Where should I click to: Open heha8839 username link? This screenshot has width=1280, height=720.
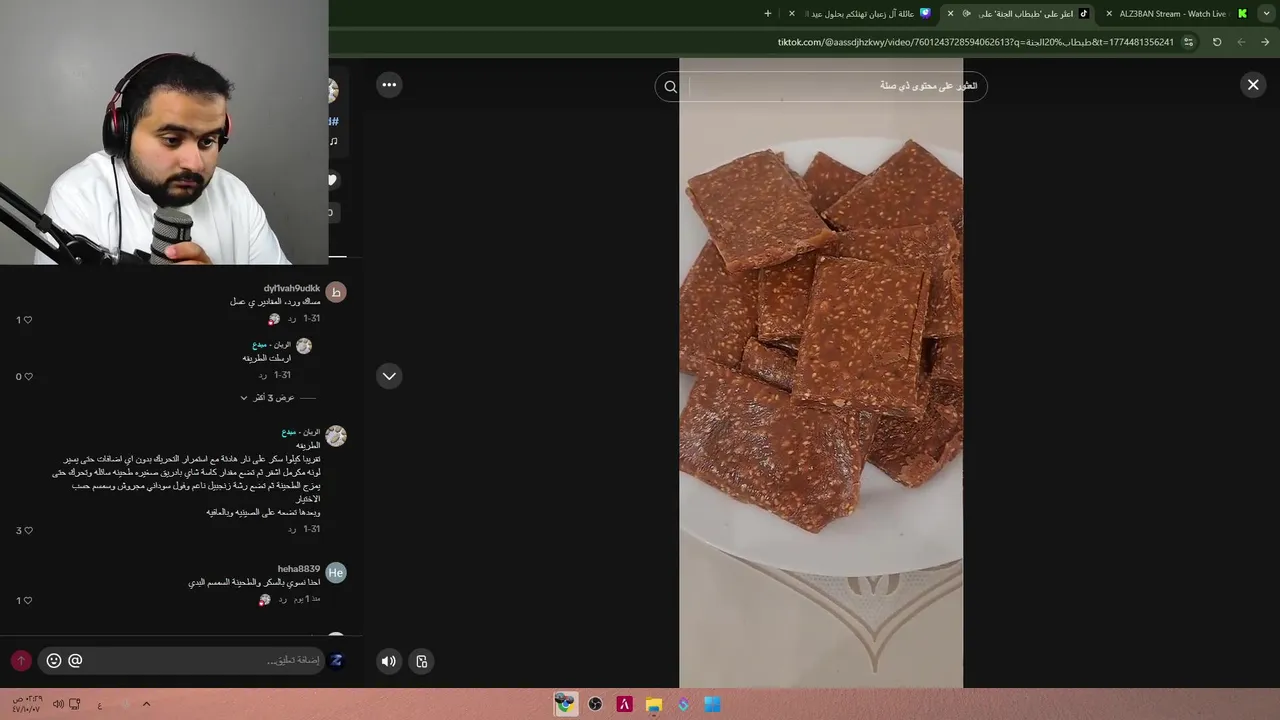click(299, 569)
